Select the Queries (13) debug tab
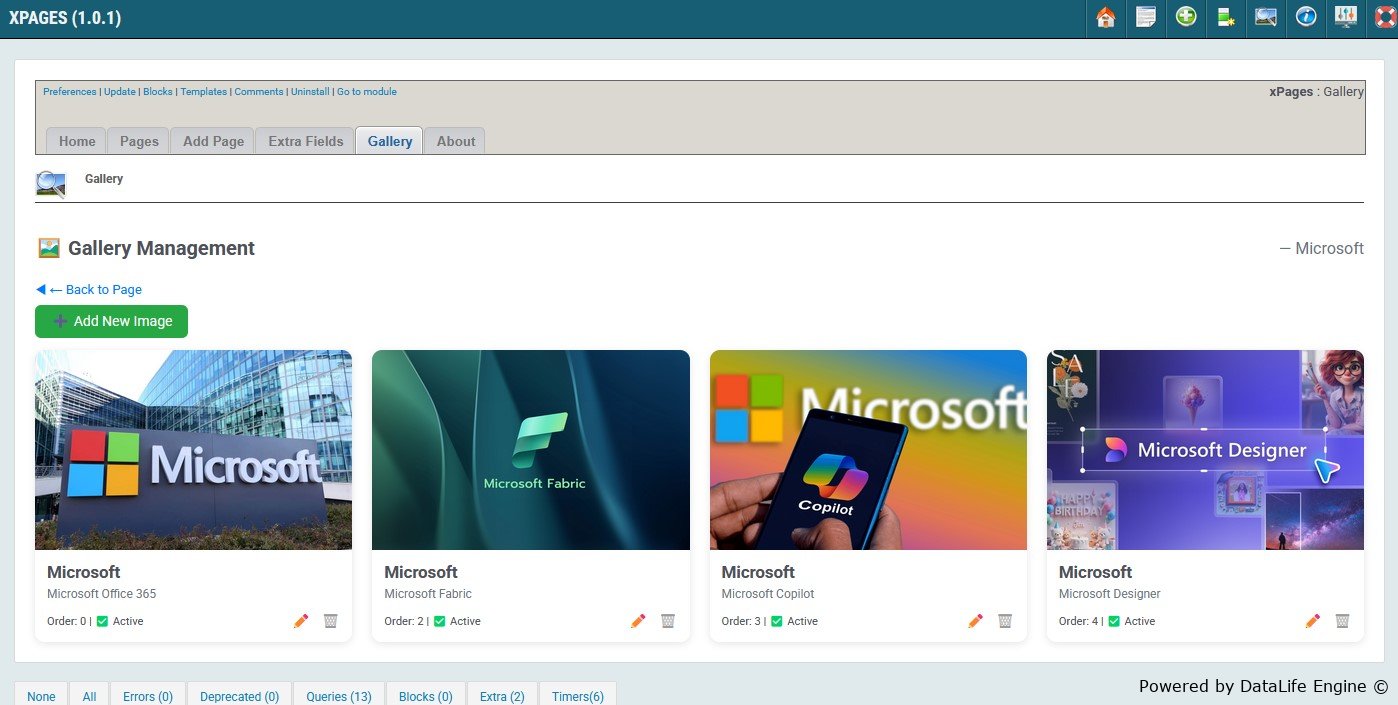This screenshot has height=705, width=1398. [x=338, y=696]
